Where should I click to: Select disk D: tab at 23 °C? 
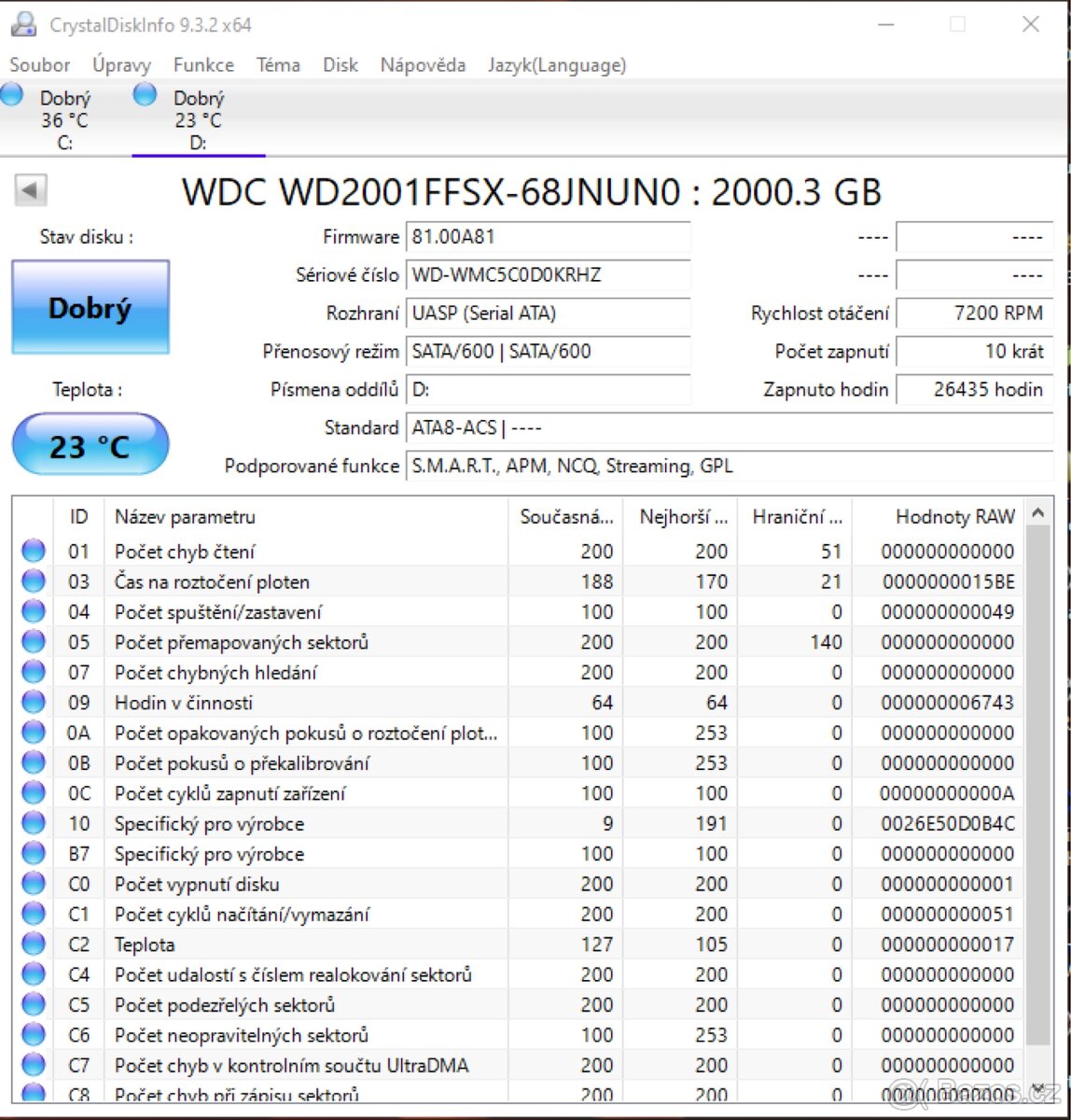coord(198,119)
